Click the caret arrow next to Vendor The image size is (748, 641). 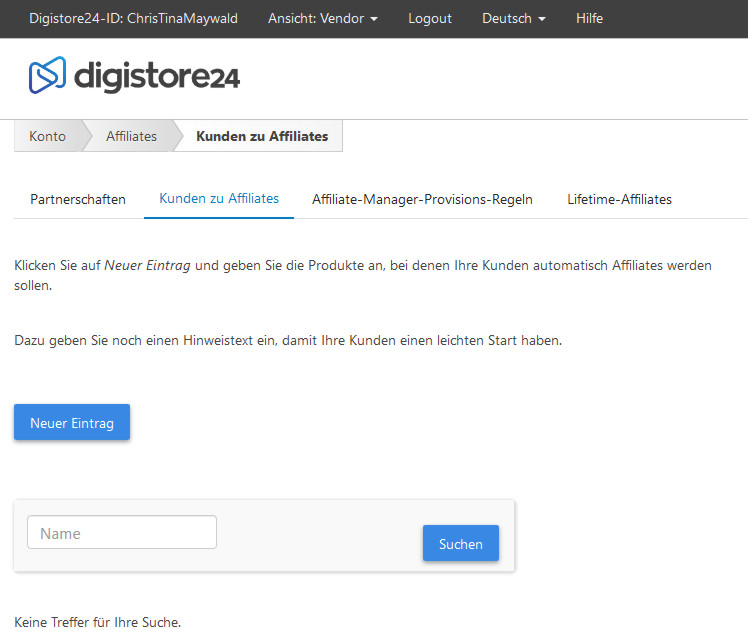[x=374, y=19]
